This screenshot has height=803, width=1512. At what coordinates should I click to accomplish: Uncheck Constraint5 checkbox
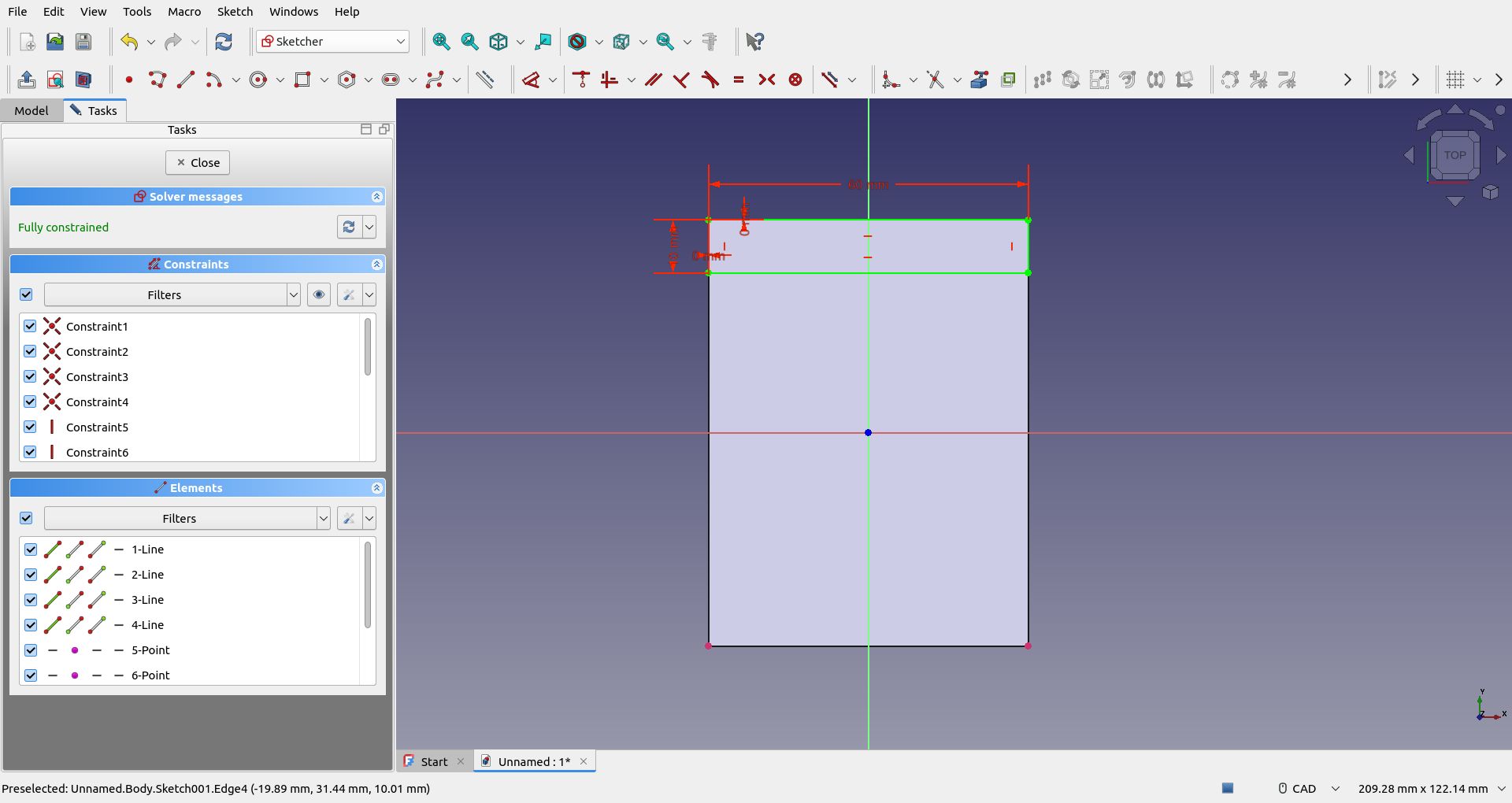(30, 427)
